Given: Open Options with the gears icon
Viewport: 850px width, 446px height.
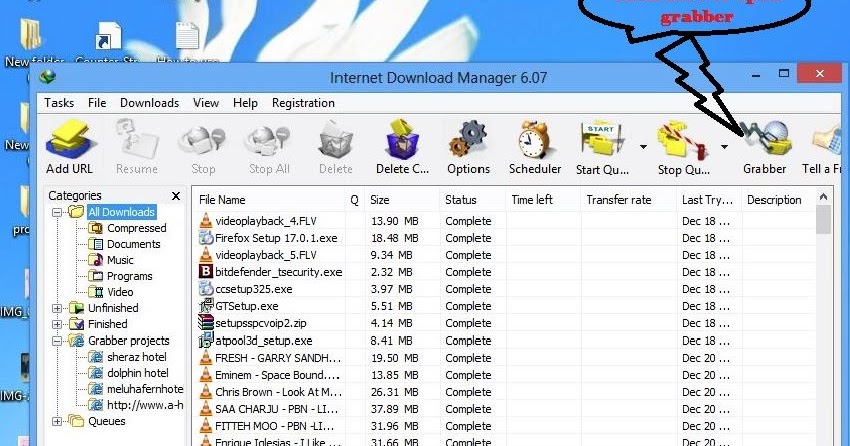Looking at the screenshot, I should [x=468, y=141].
